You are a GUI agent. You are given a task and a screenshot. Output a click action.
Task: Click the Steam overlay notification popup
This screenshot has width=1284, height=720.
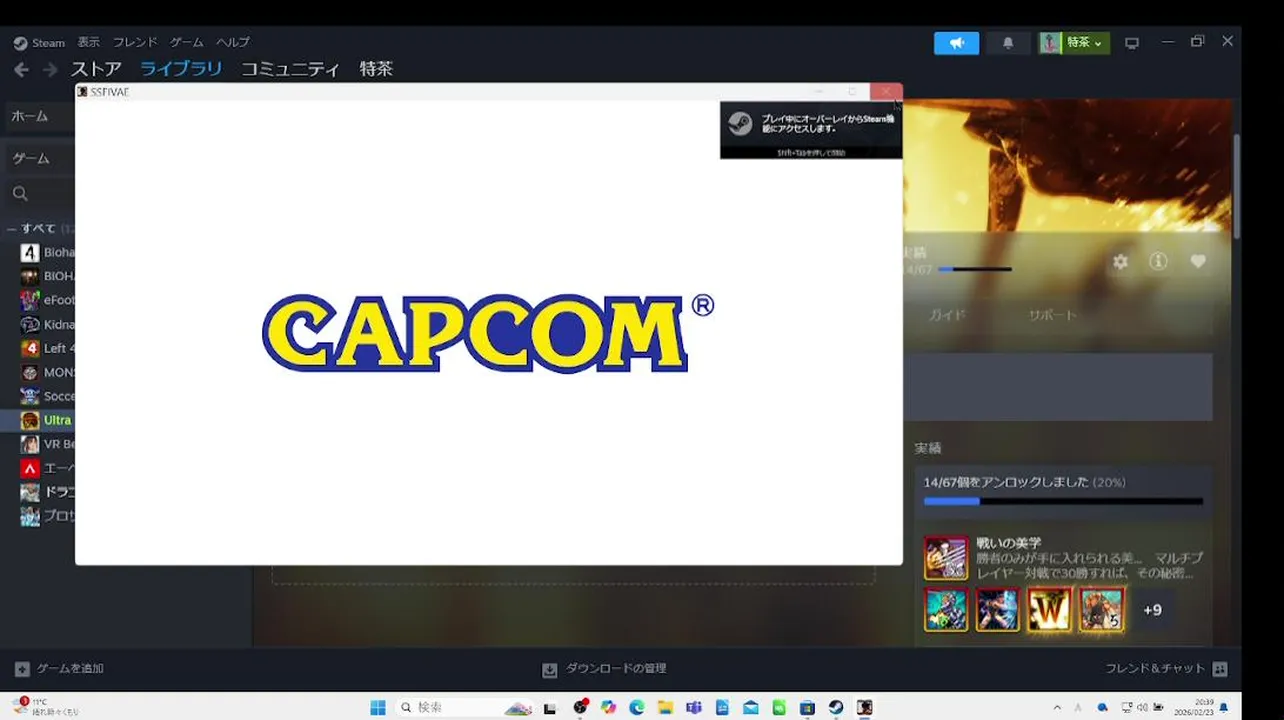(811, 130)
